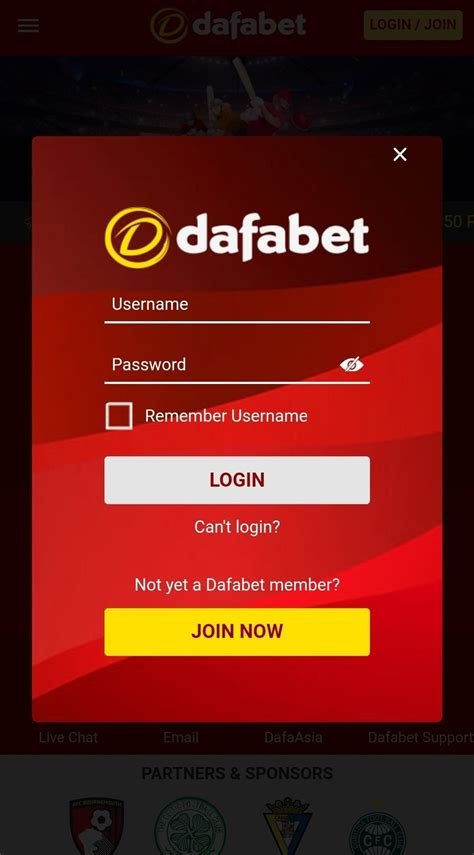
Task: Click the Dafabet logo in header
Action: pos(228,25)
